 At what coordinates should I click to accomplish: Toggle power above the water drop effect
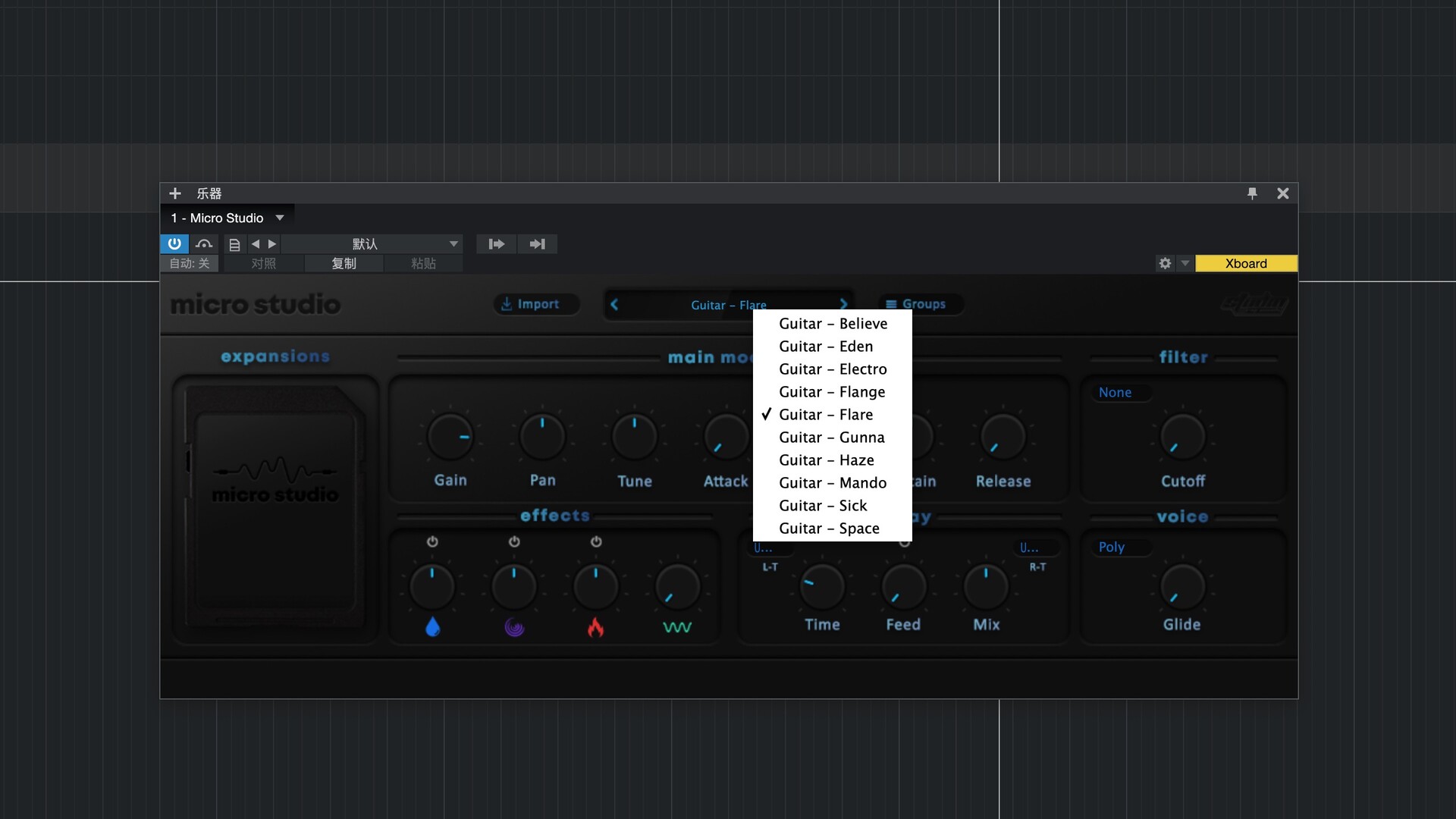432,541
